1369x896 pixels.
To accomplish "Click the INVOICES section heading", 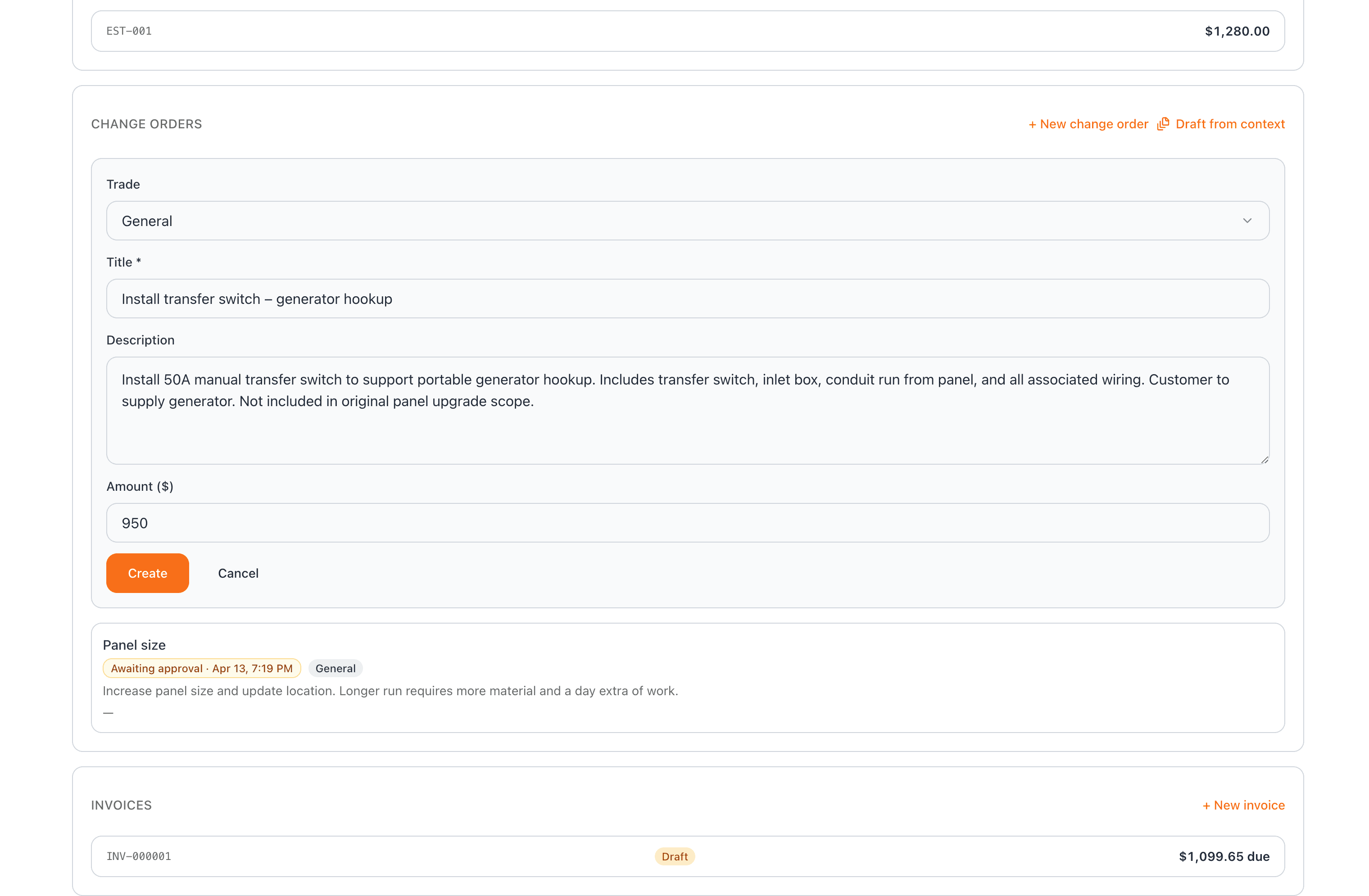I will click(122, 805).
